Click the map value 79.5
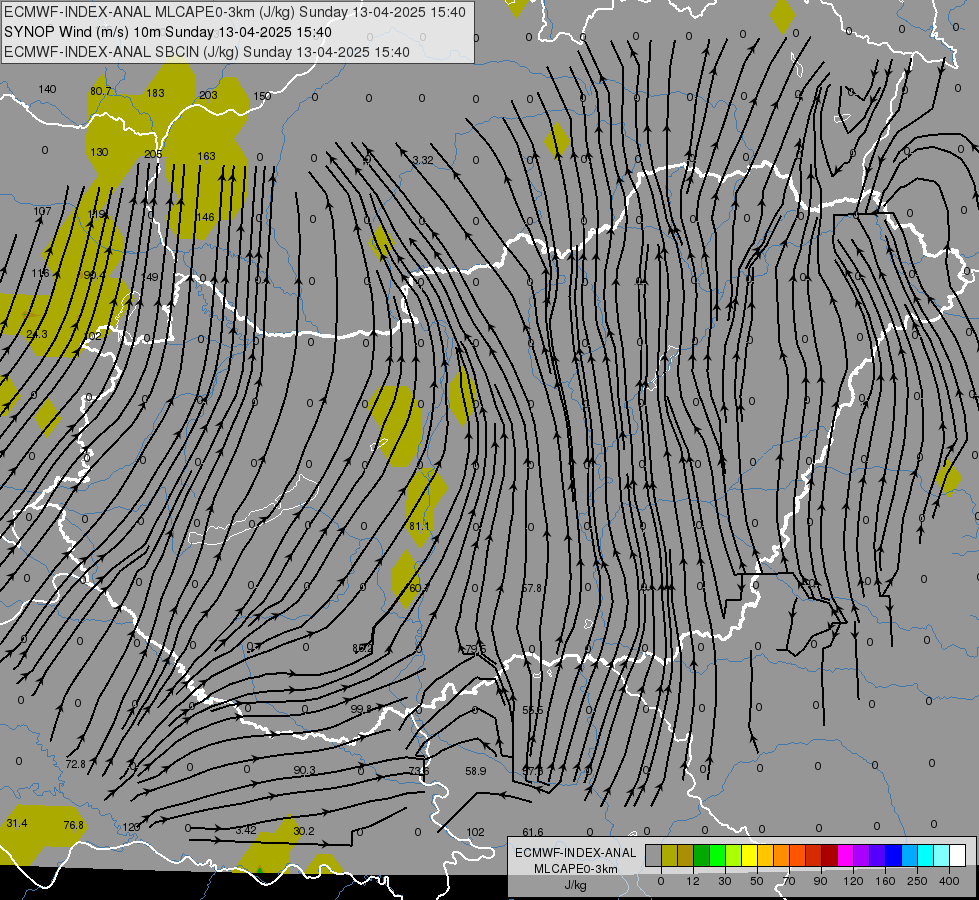This screenshot has height=900, width=979. (476, 649)
